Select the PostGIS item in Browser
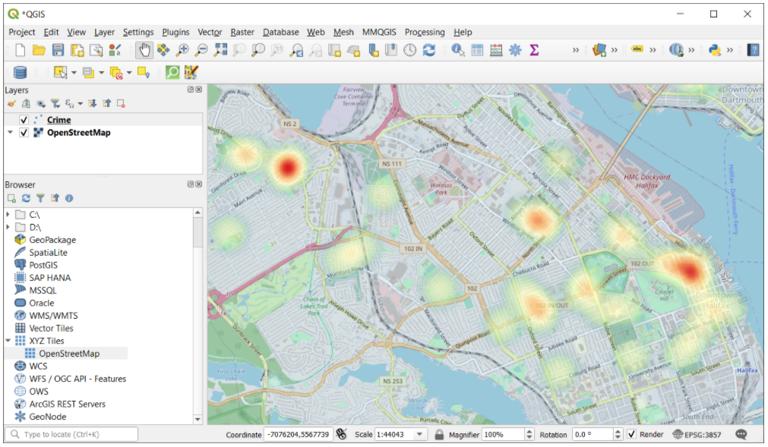Image resolution: width=768 pixels, height=447 pixels. coord(43,265)
